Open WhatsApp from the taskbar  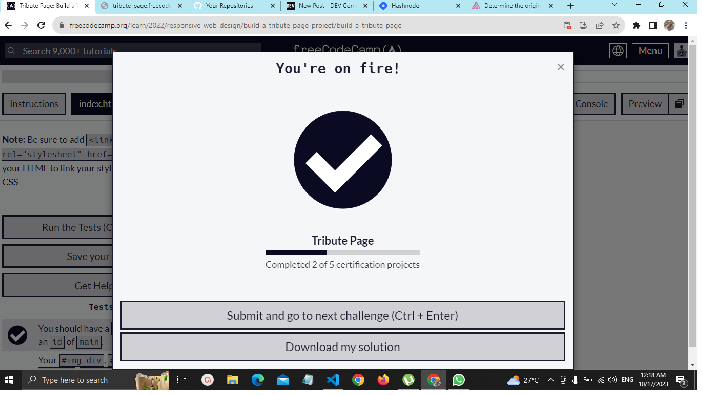point(458,380)
